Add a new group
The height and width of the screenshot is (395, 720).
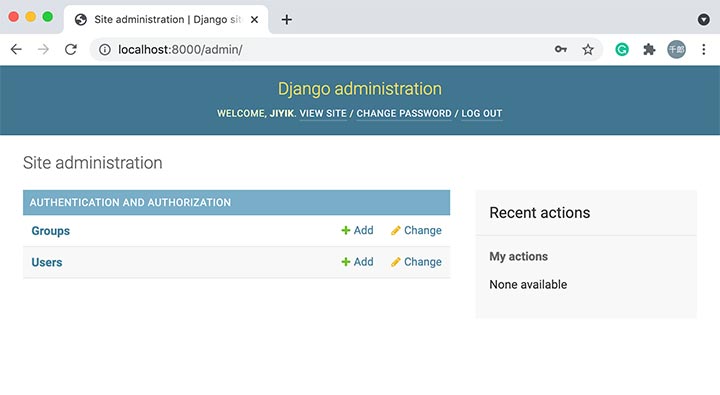click(357, 230)
